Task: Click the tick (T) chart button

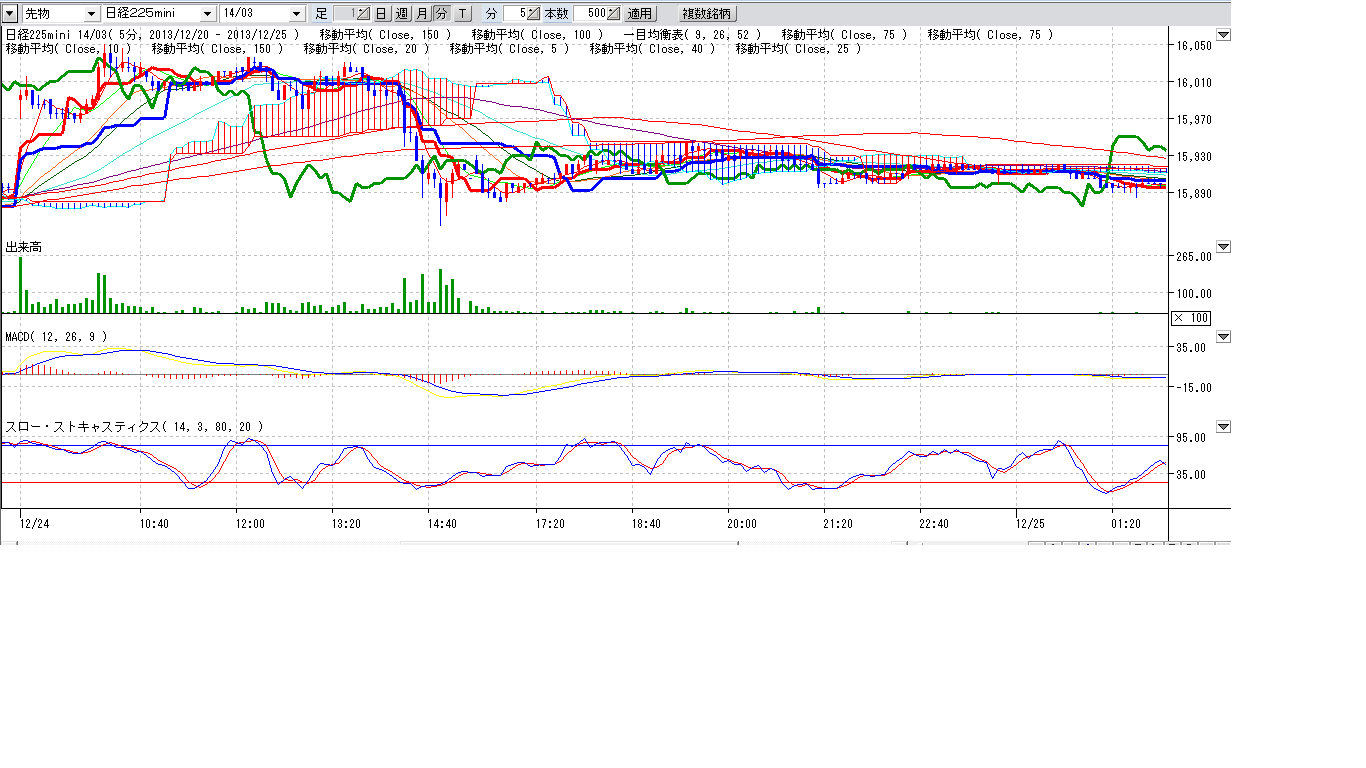Action: pos(463,14)
